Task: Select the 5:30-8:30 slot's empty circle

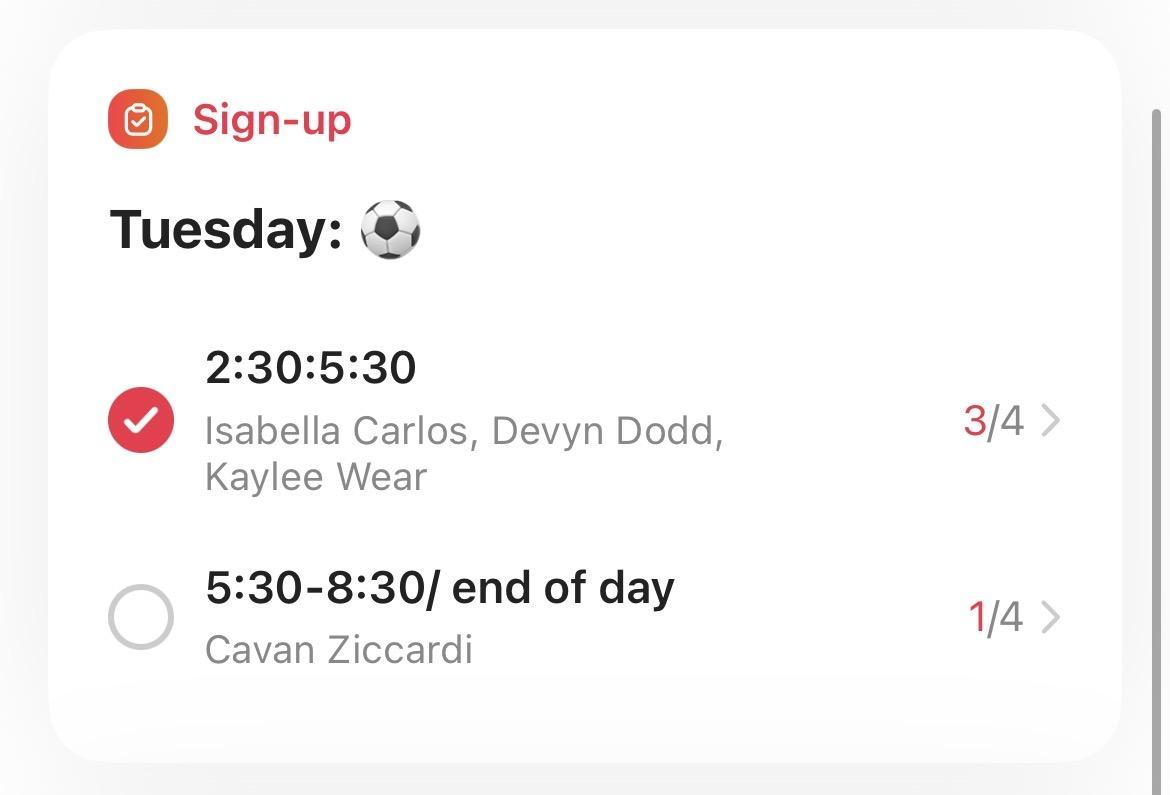Action: [141, 617]
